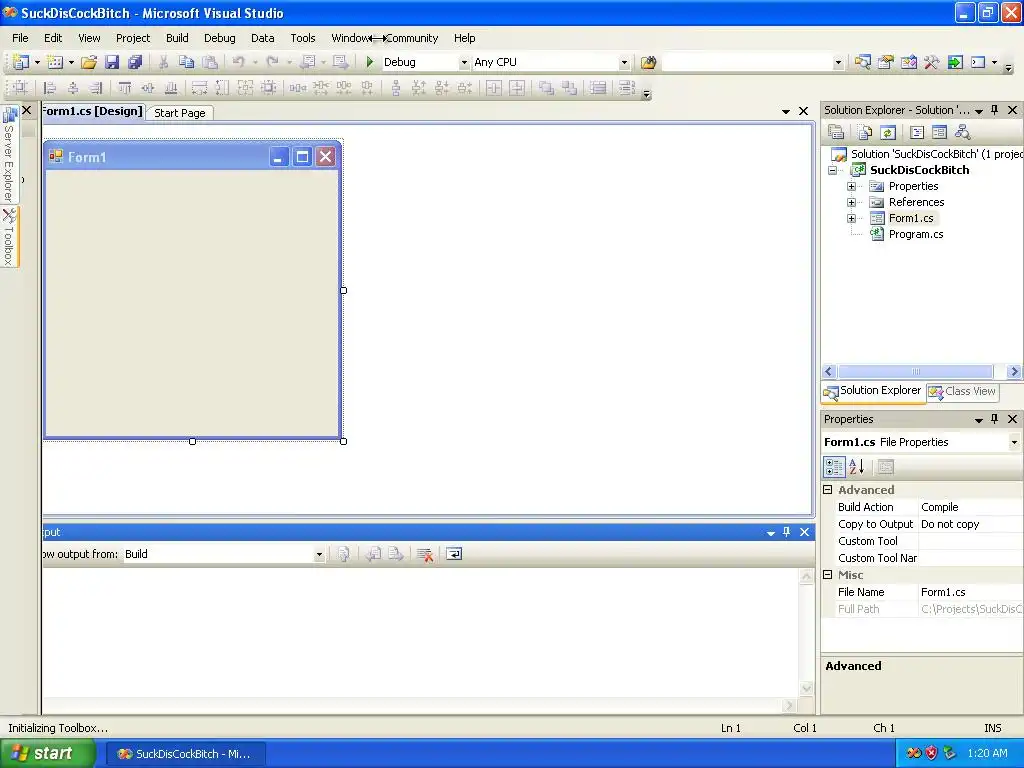Screen dimensions: 1024x768
Task: Click Align to Grid in the layout toolbar
Action: click(20, 88)
